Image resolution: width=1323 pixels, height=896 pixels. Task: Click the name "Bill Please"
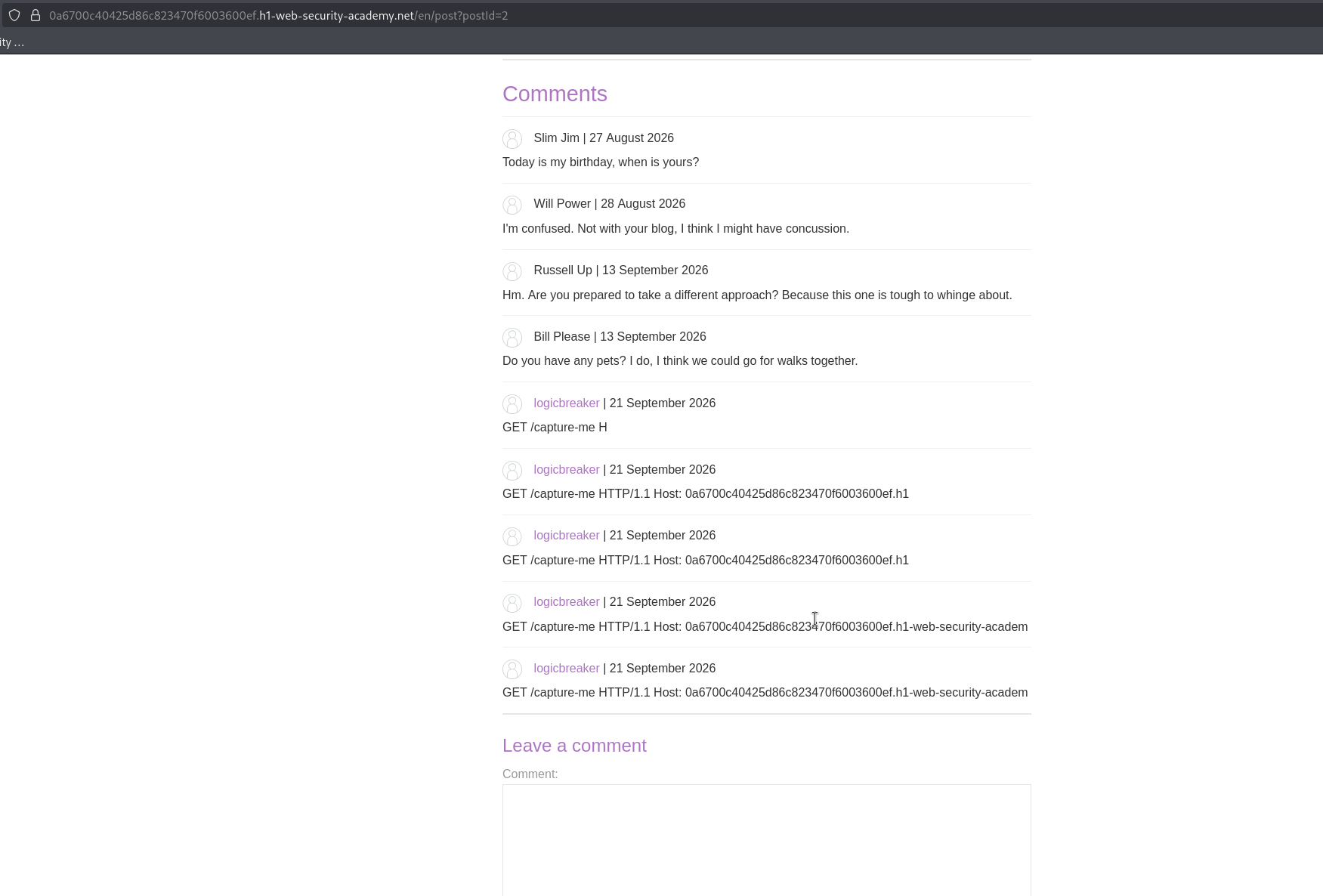pyautogui.click(x=561, y=337)
